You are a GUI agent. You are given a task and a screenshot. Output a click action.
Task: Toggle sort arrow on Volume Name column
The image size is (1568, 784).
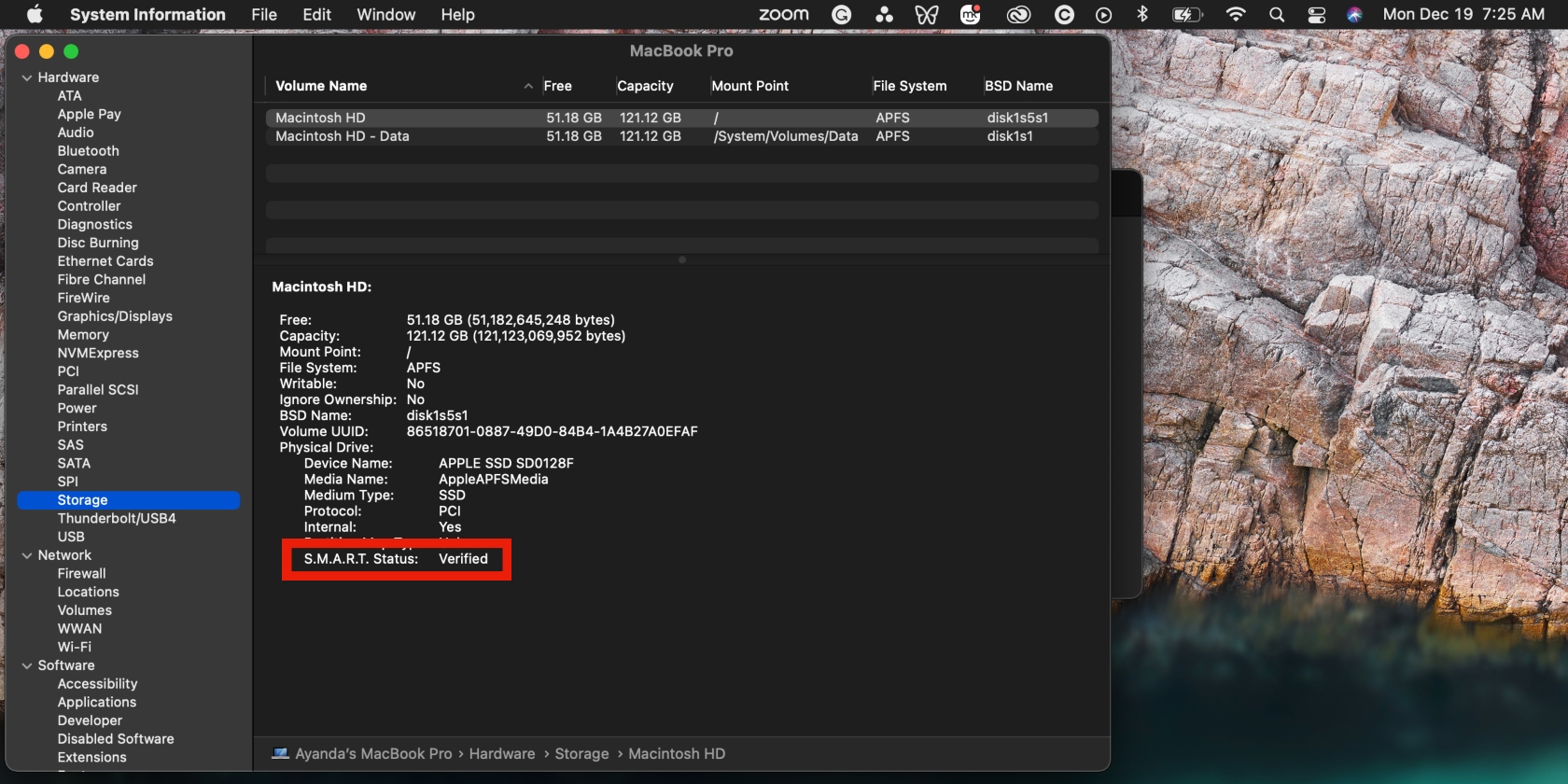click(528, 86)
